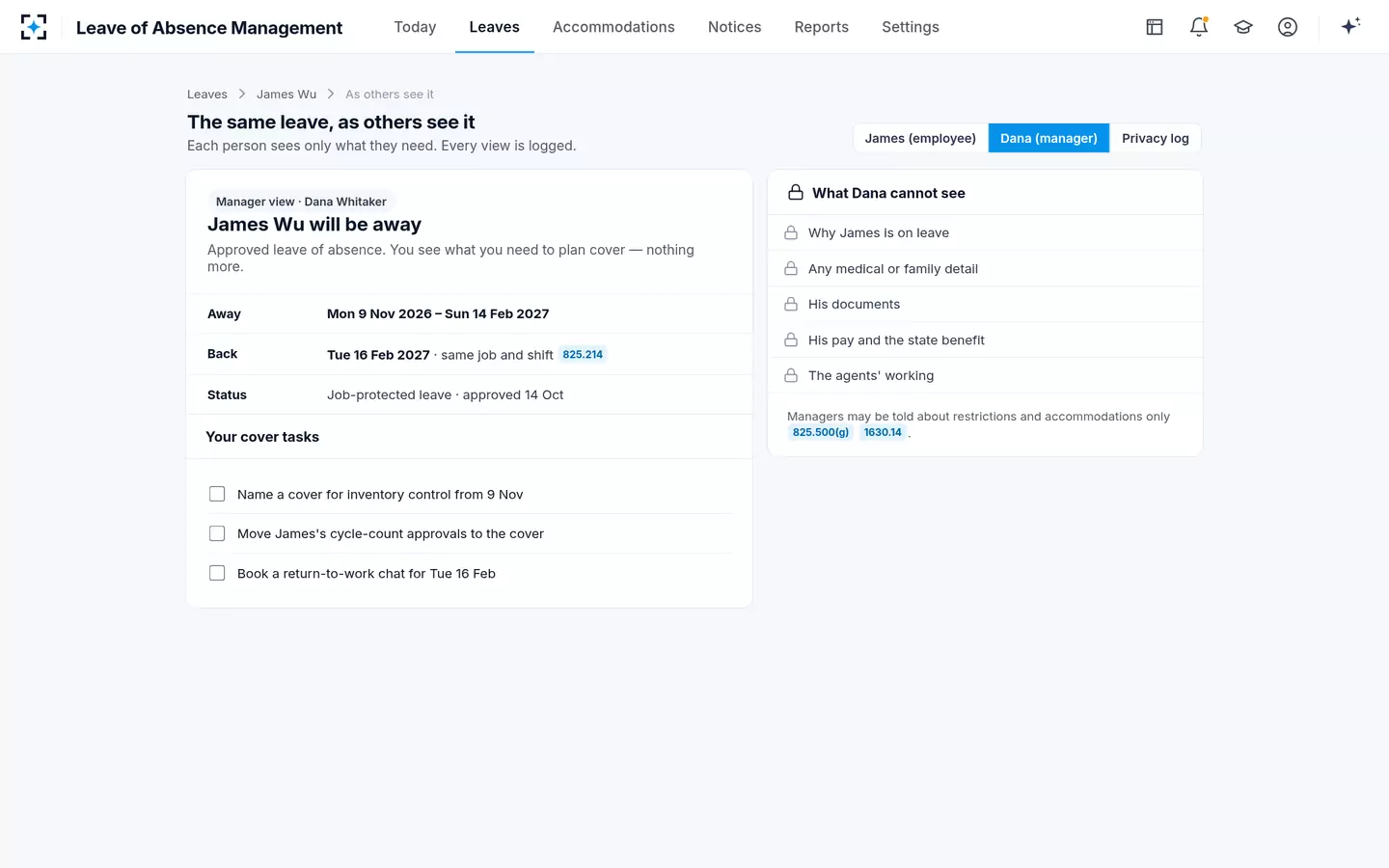Screen dimensions: 1389x868
Task: Open the Reports tab
Action: 821,27
